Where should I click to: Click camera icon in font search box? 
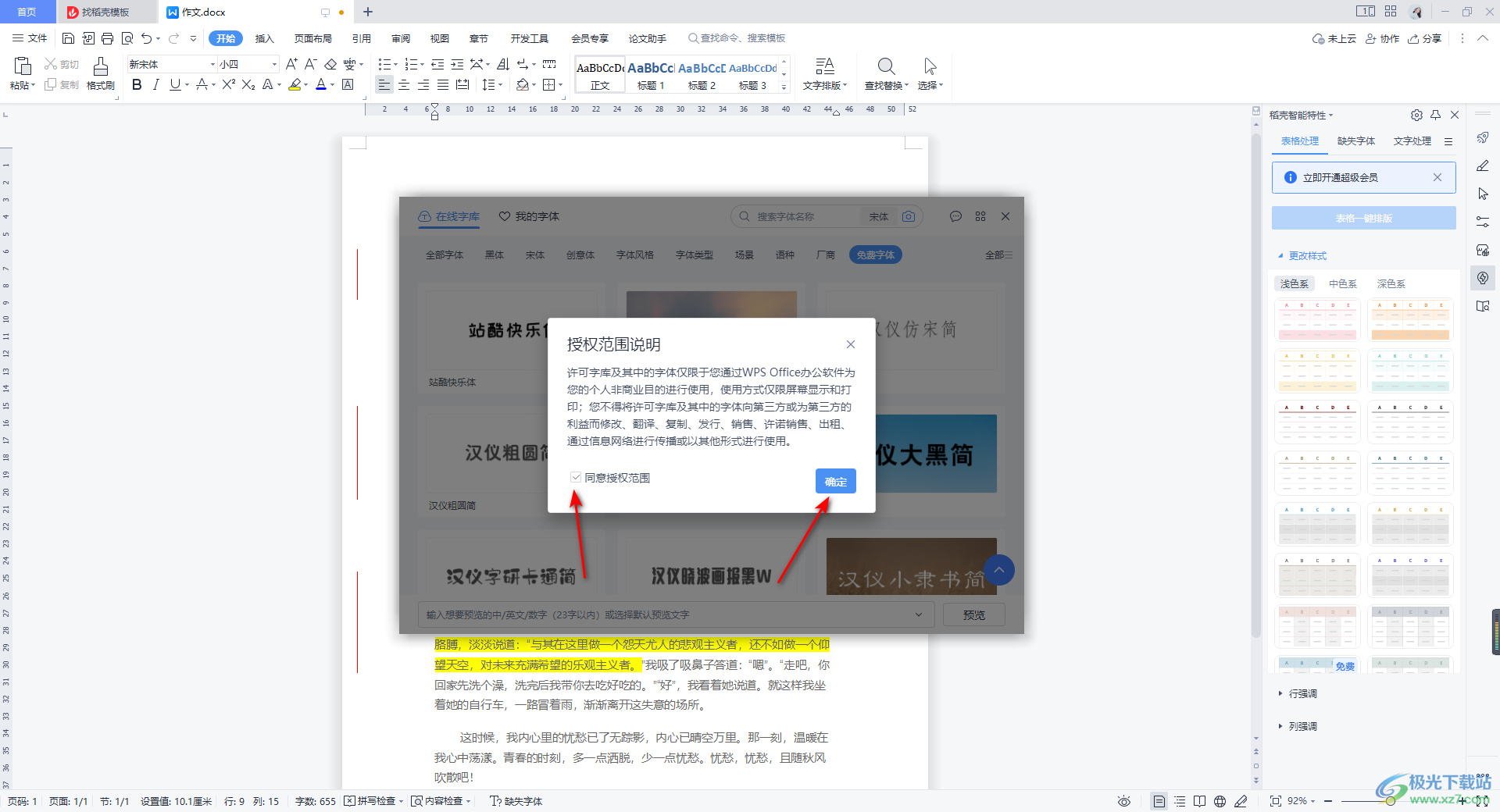[909, 216]
